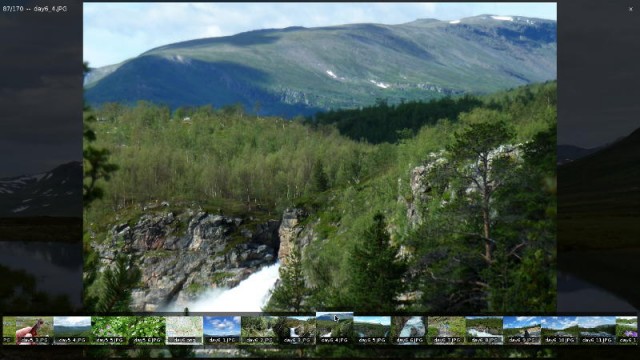Click the partially visible purple flower thumbnail
The width and height of the screenshot is (640, 360).
(627, 331)
